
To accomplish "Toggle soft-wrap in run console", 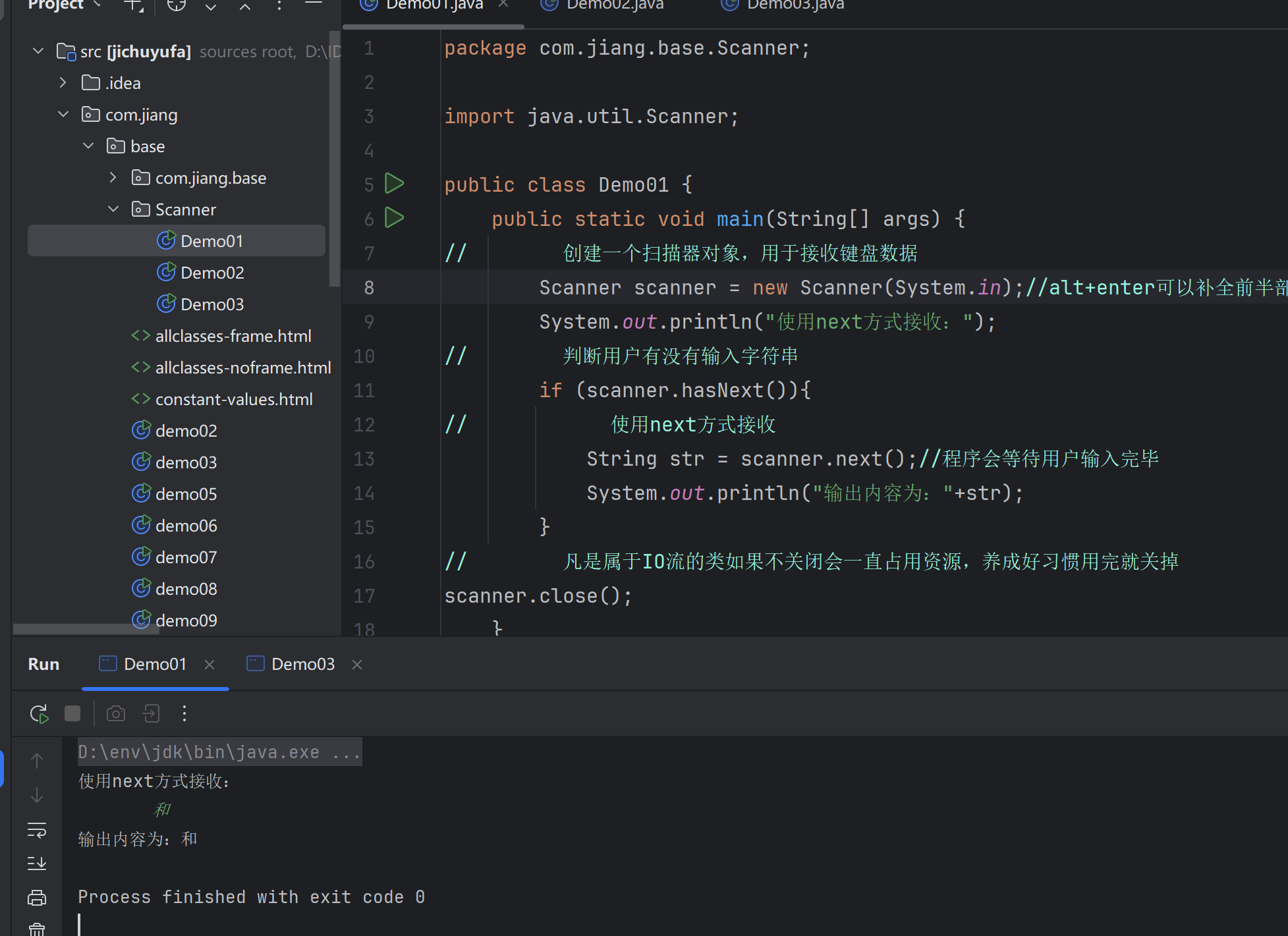I will coord(37,830).
